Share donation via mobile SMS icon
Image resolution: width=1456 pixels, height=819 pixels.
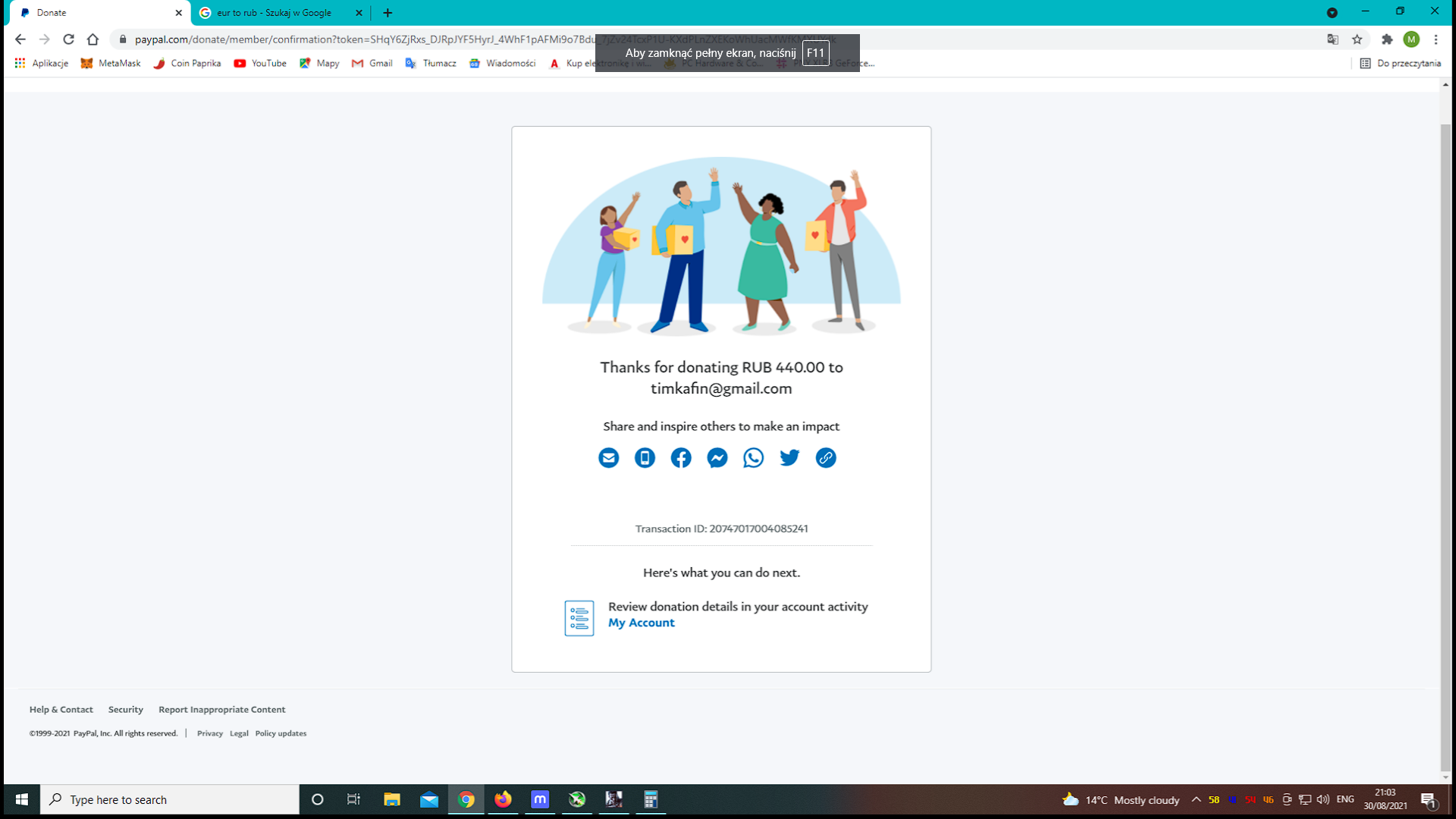click(x=645, y=458)
